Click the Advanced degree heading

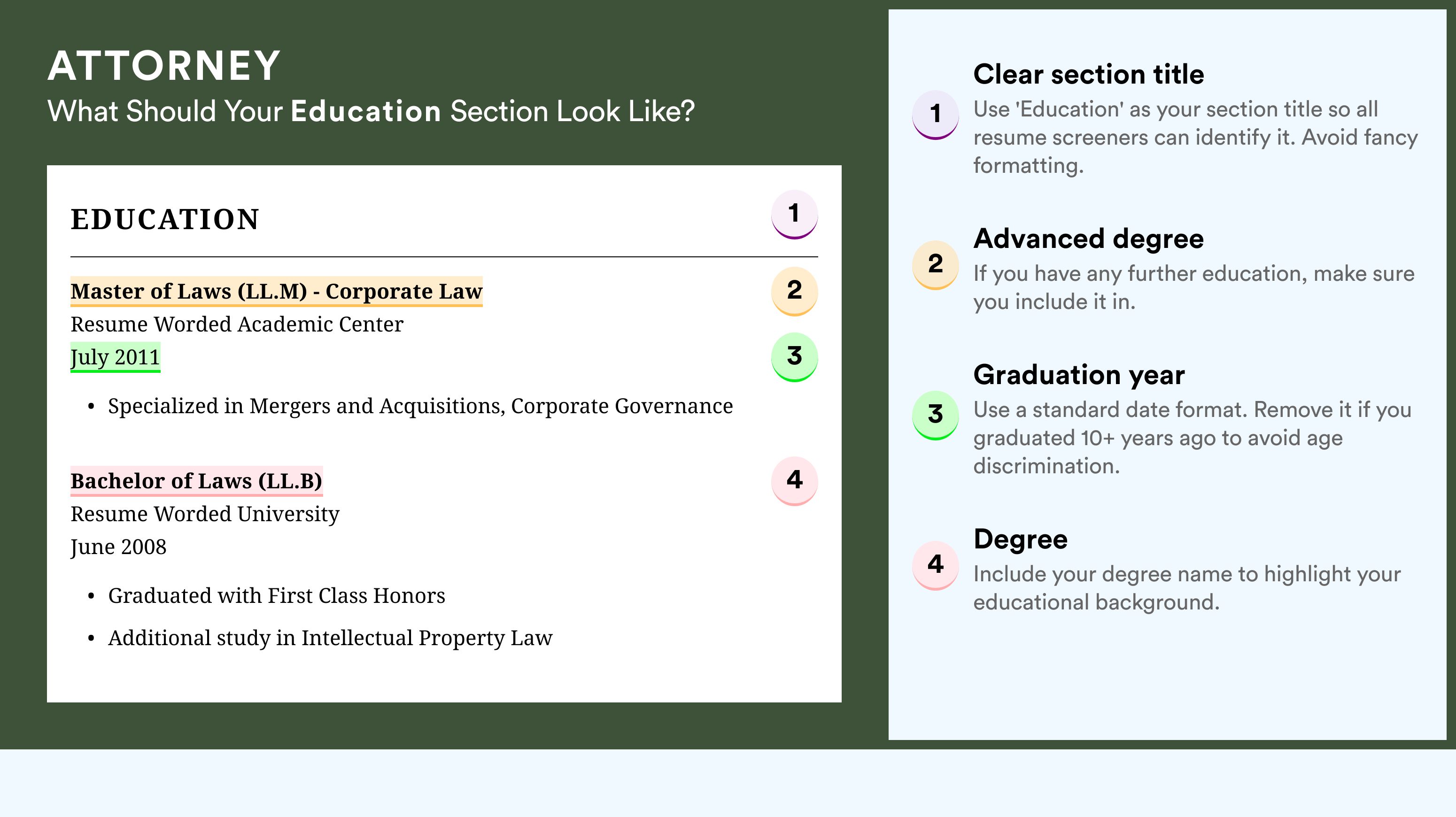pyautogui.click(x=1089, y=239)
